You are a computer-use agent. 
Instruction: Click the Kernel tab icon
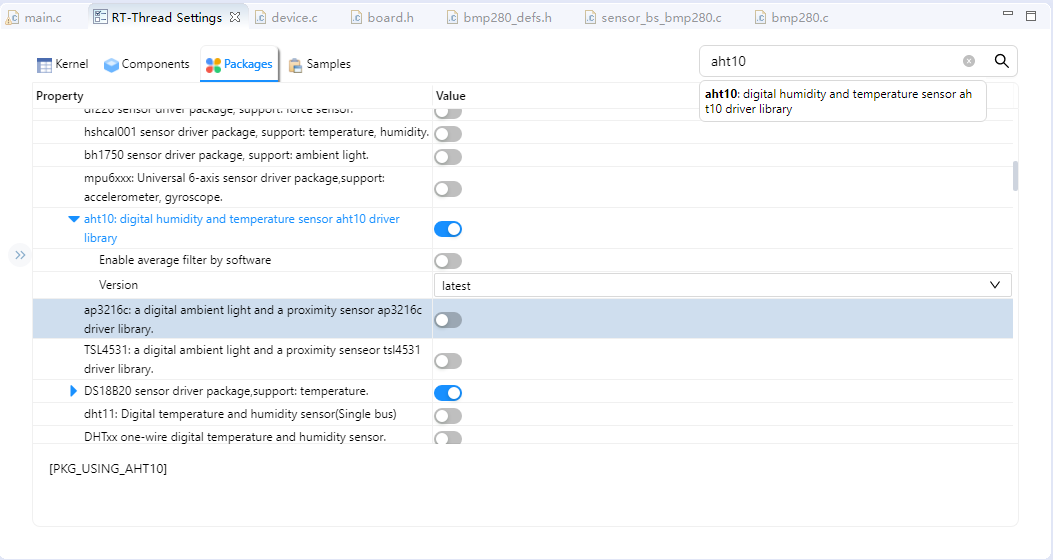[44, 64]
